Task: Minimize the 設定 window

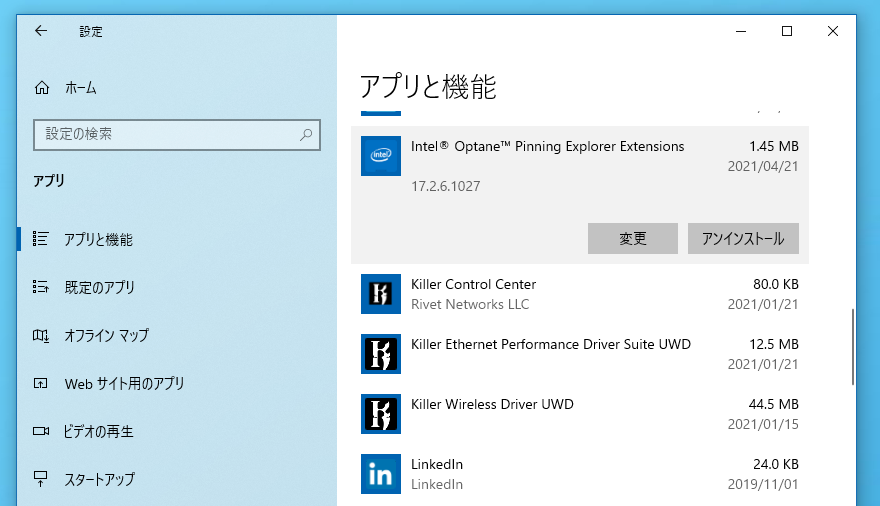Action: click(741, 31)
